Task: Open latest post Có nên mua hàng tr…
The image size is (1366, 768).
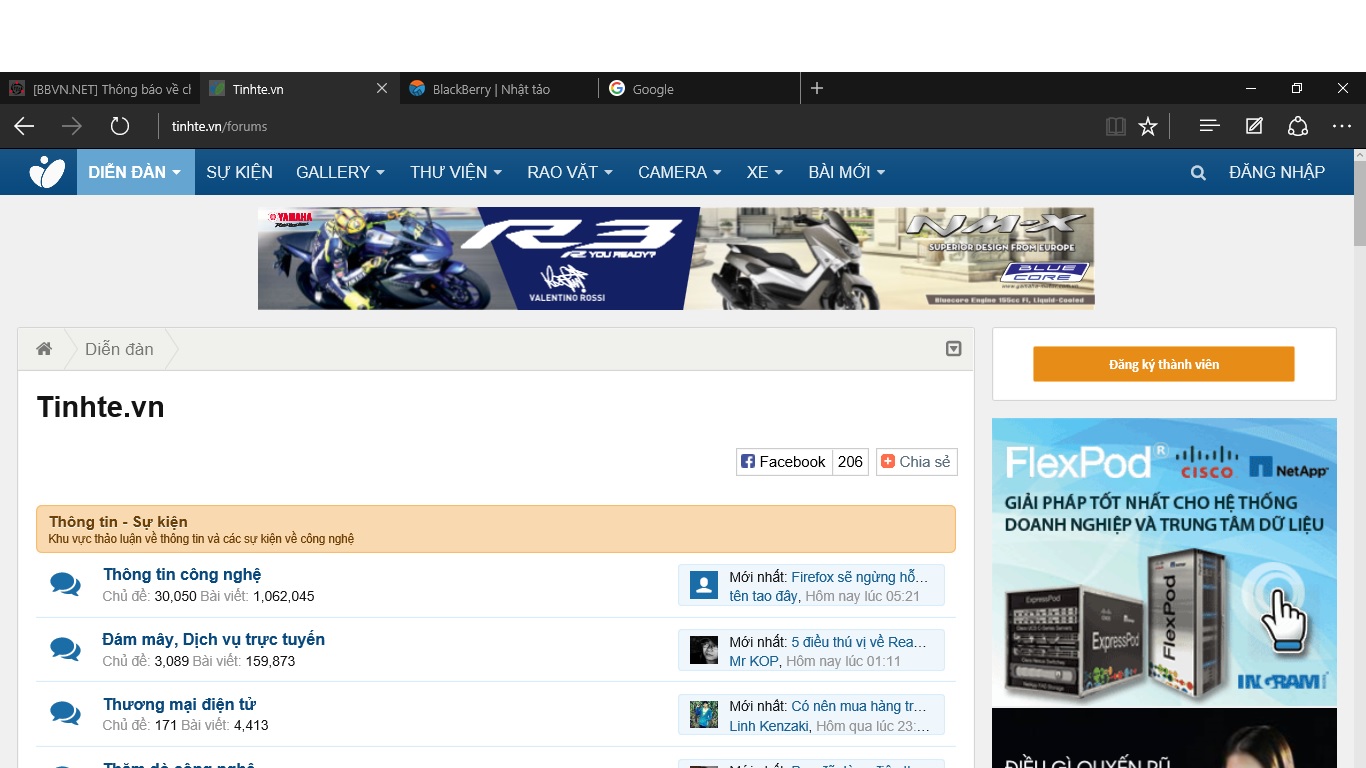Action: coord(859,707)
